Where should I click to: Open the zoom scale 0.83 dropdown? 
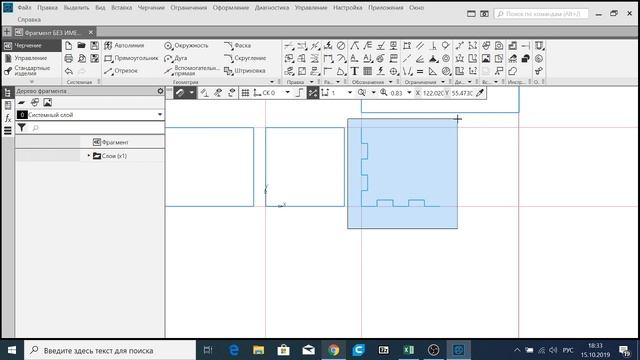coord(409,93)
